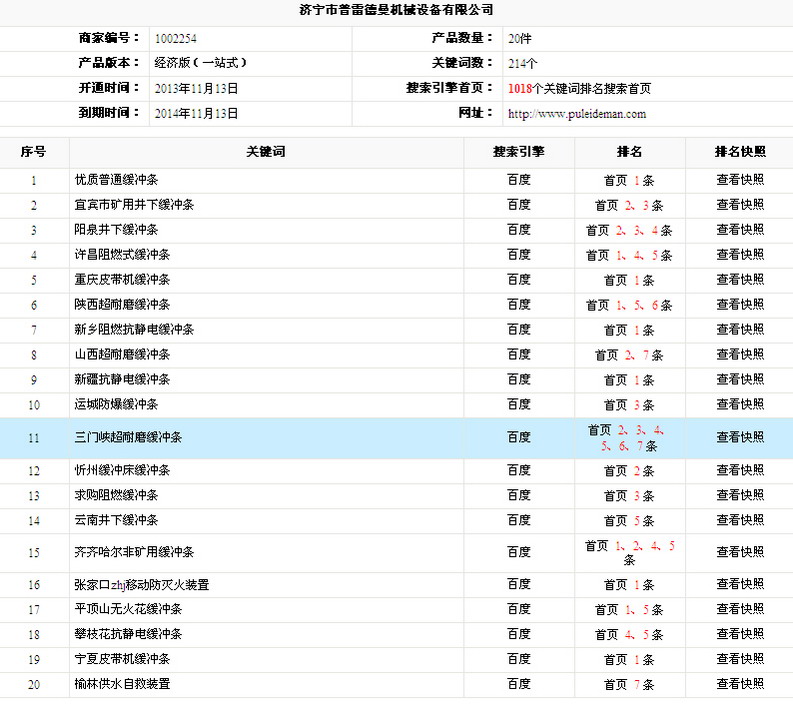Screen dimensions: 793x706
Task: Click the expiry date 2014年11月13日
Action: point(196,113)
